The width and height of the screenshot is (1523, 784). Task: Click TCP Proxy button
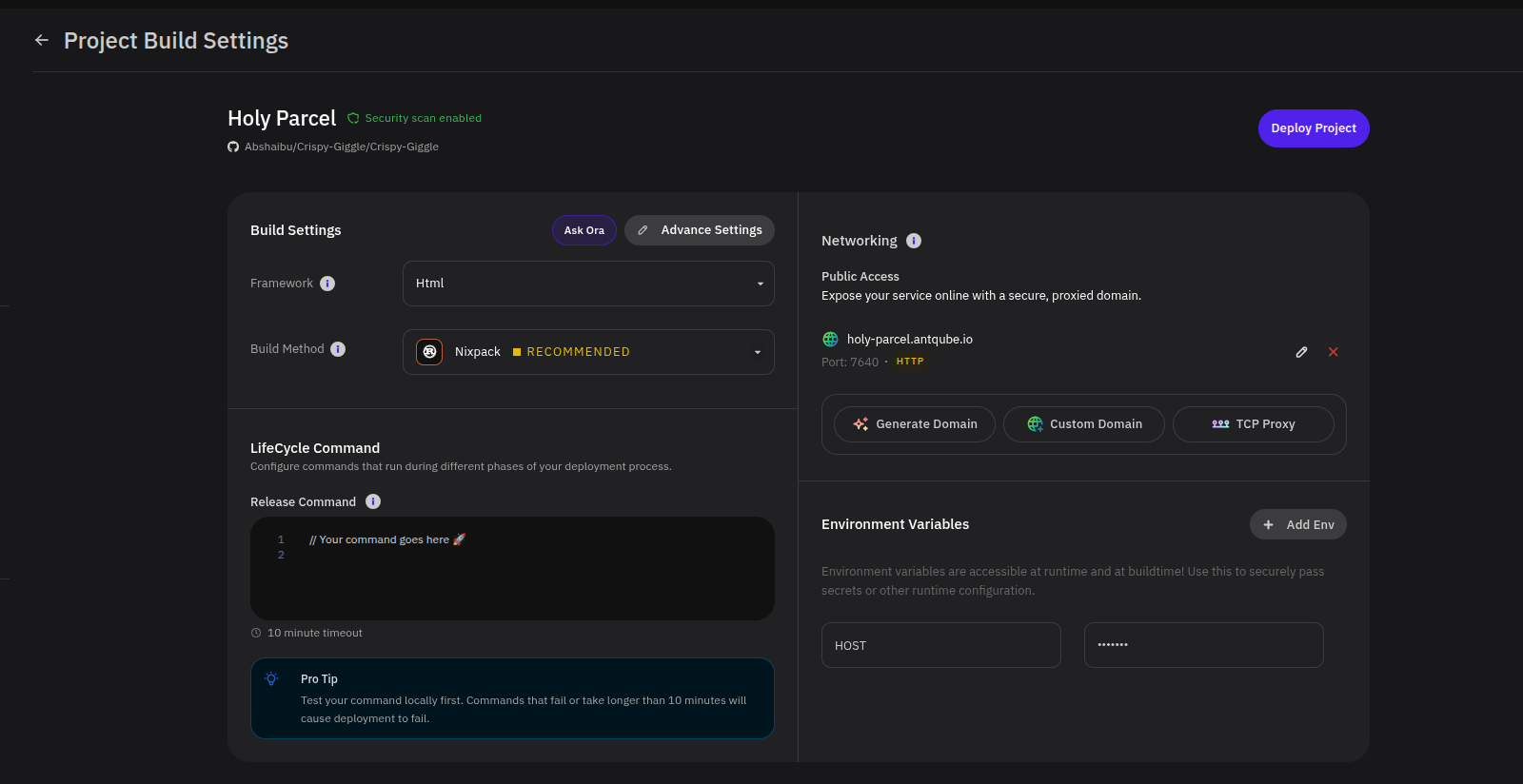[1254, 424]
